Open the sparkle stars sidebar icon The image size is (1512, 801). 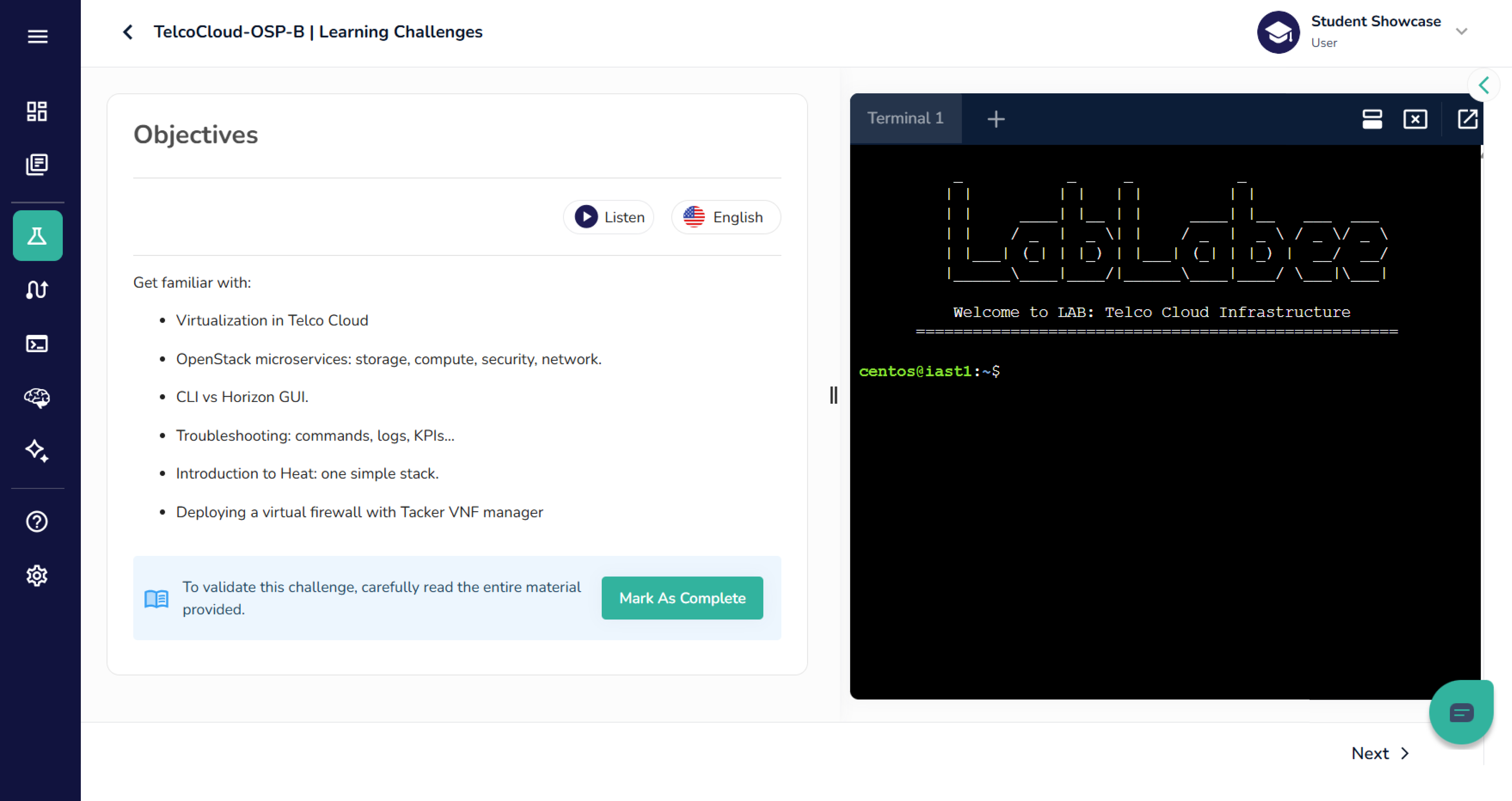37,451
